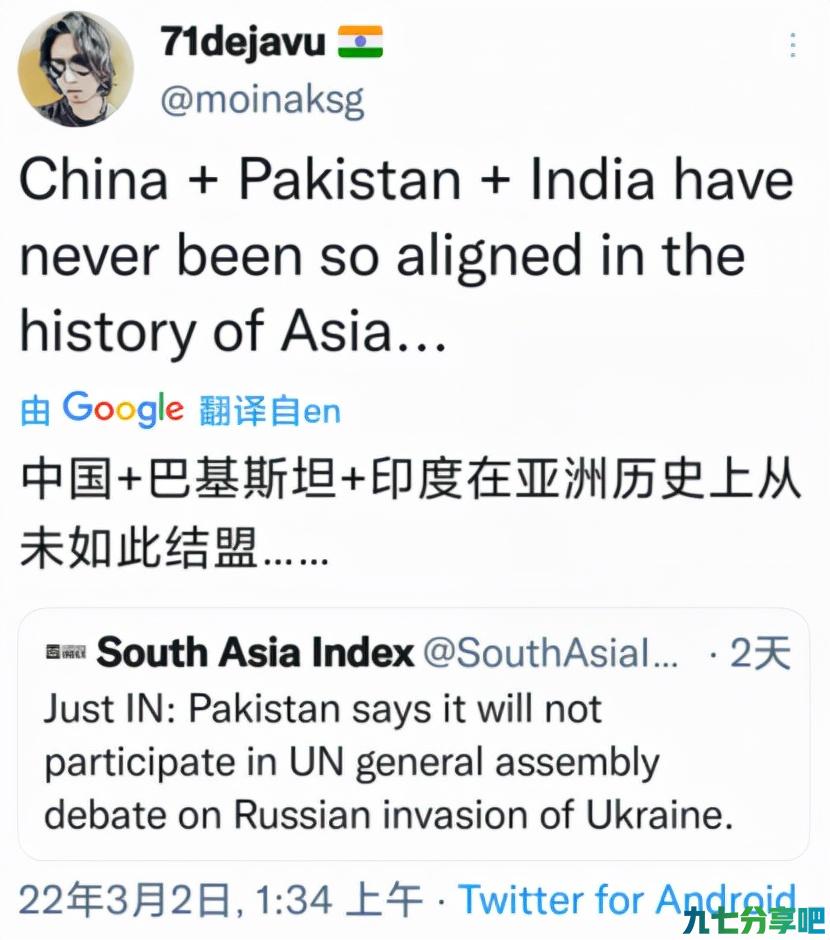Click the 1:34 上午 time text
830x940 pixels.
click(x=339, y=900)
